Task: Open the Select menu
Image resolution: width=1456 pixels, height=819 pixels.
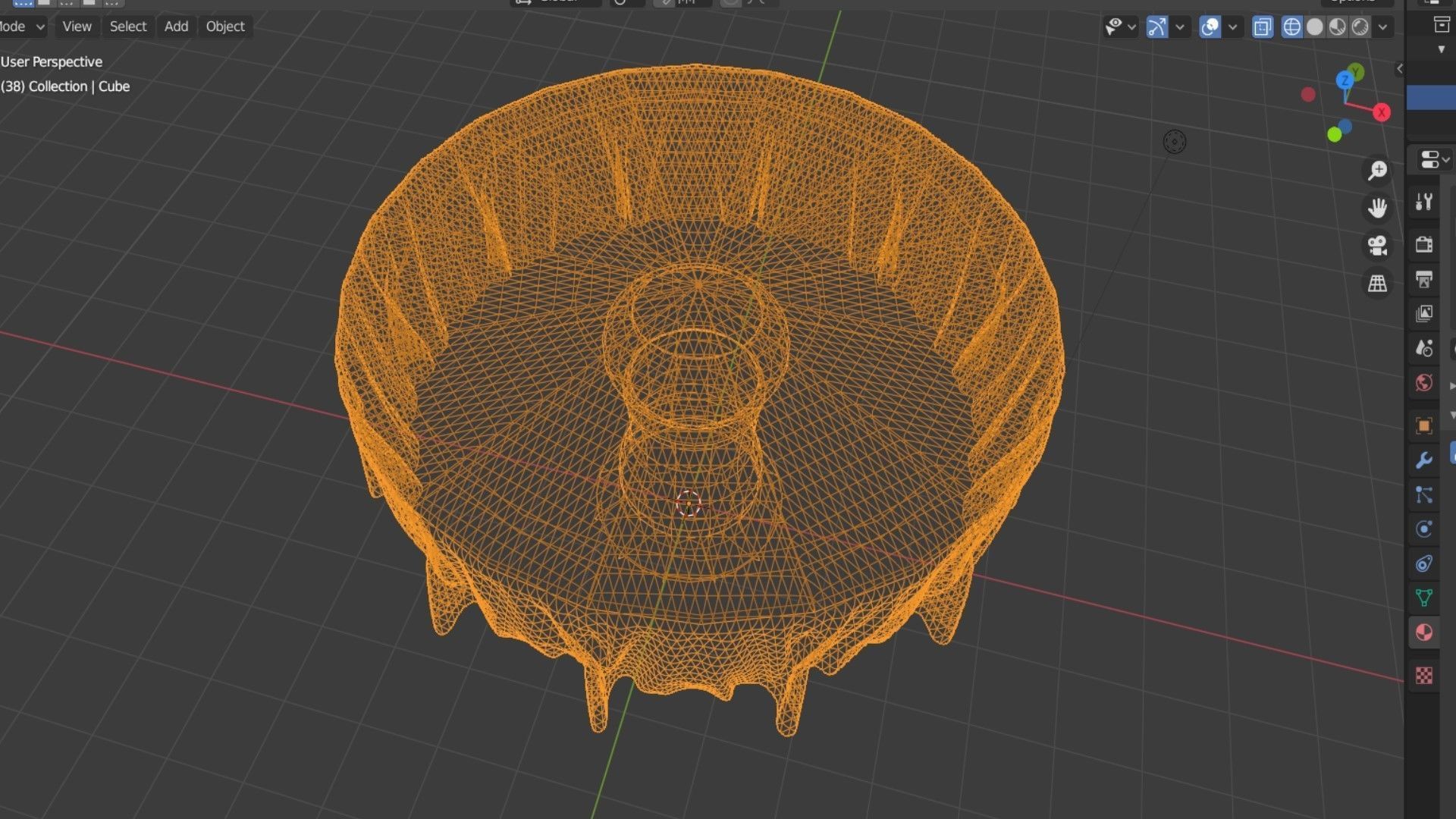Action: tap(127, 27)
